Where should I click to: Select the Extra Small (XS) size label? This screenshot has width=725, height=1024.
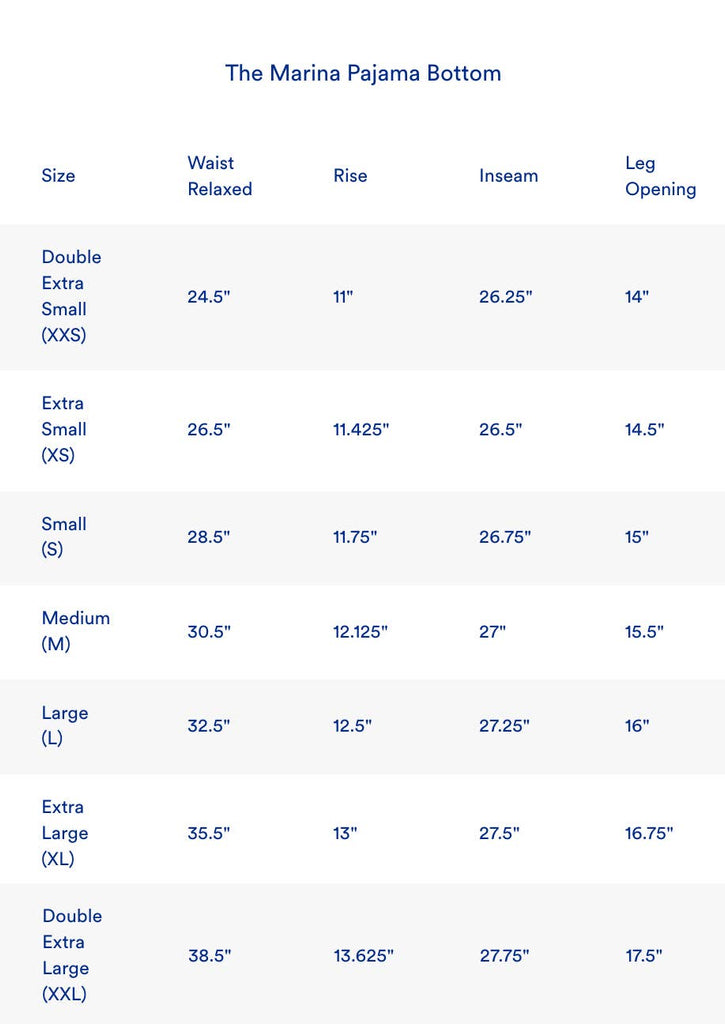tap(64, 429)
